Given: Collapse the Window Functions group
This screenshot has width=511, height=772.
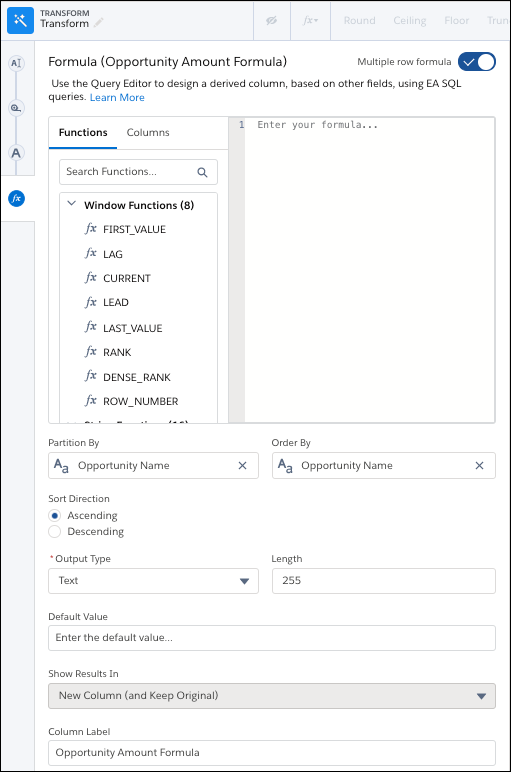Looking at the screenshot, I should click(71, 203).
